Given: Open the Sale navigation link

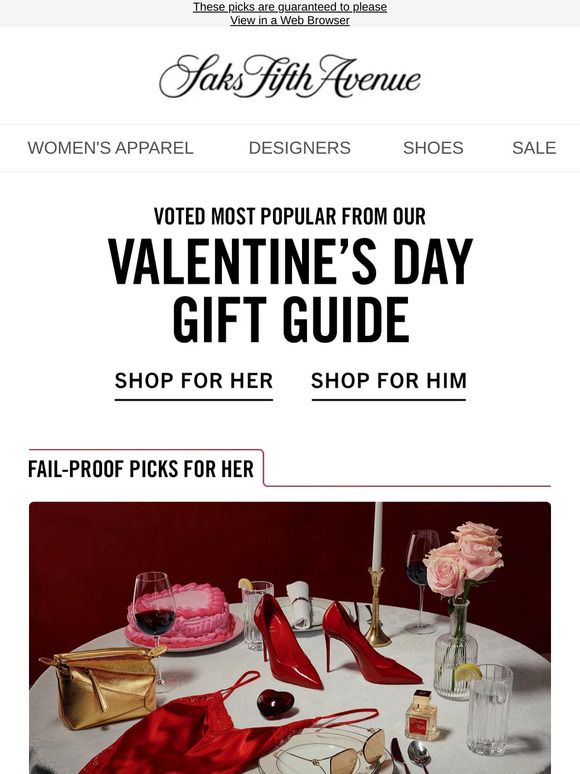Looking at the screenshot, I should coord(534,148).
